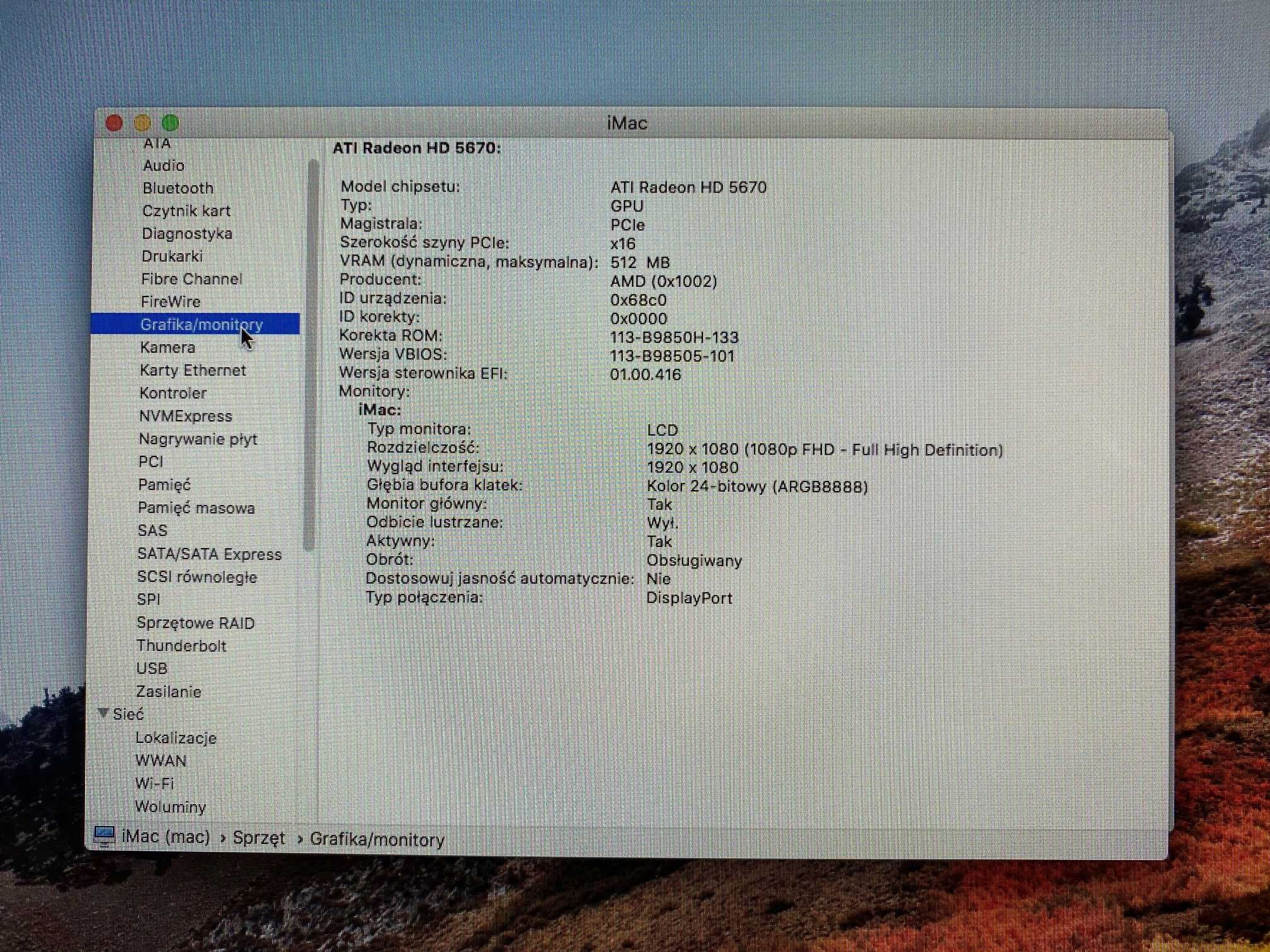The width and height of the screenshot is (1270, 952).
Task: Select Diagnostyka sidebar entry
Action: point(187,234)
